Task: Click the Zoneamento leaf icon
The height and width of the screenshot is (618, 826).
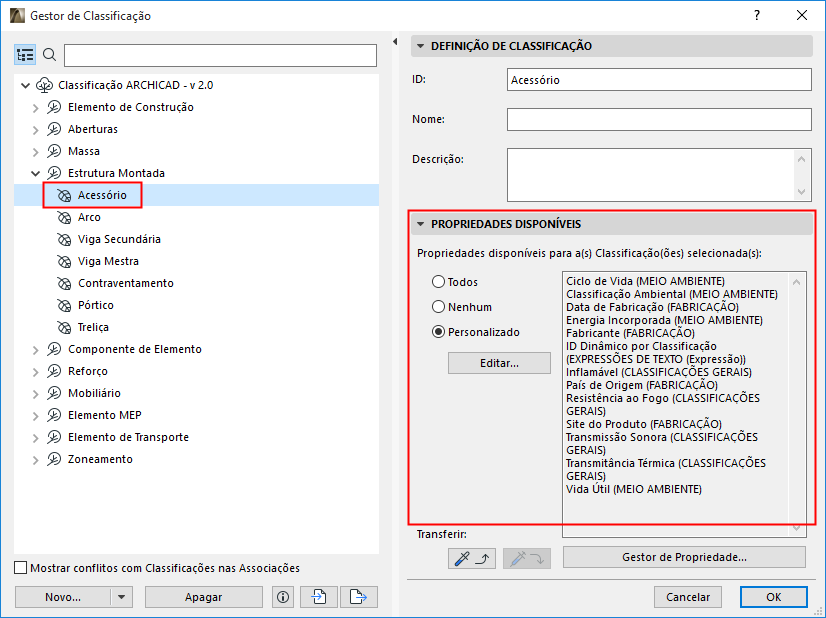Action: (x=54, y=459)
